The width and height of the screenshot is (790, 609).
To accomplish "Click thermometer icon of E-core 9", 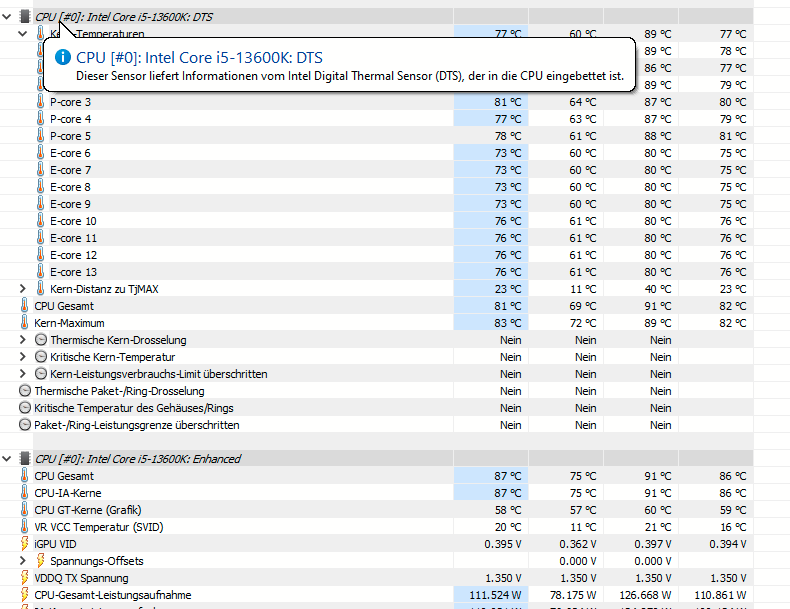I will [40, 204].
